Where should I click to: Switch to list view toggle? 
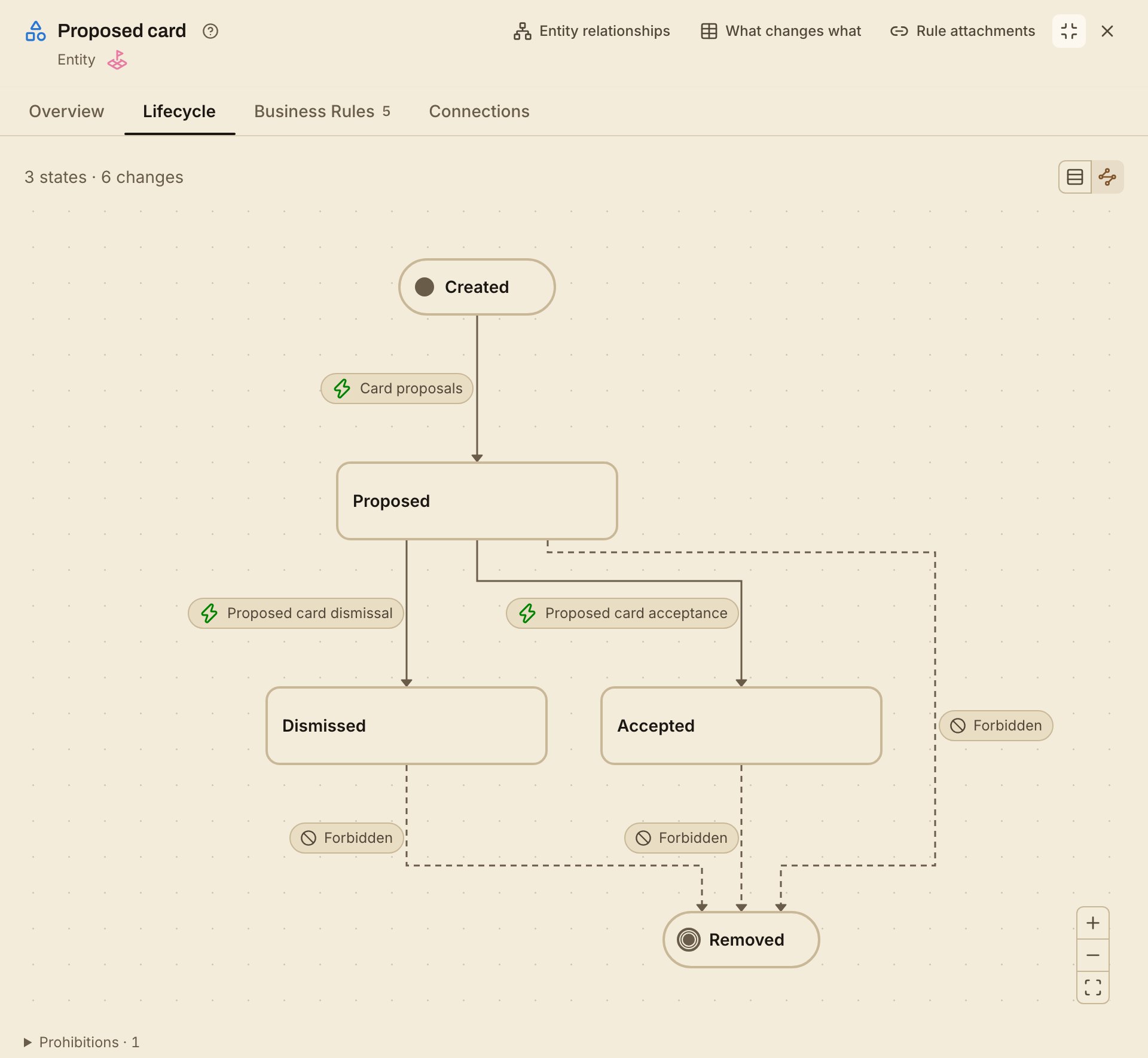pos(1075,177)
